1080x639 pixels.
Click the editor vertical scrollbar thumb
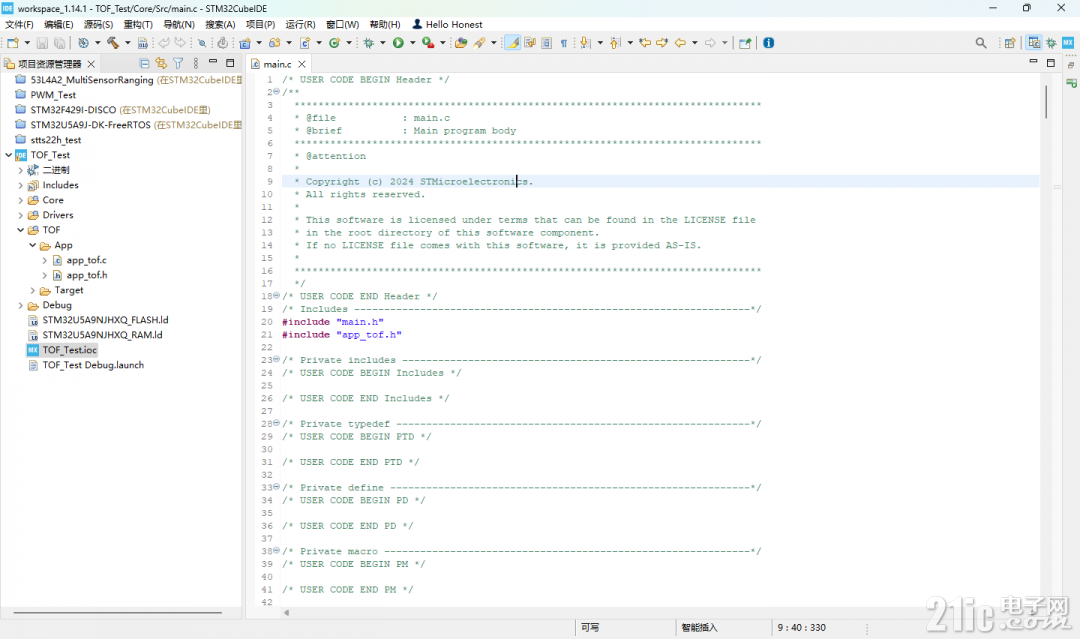click(x=1046, y=101)
